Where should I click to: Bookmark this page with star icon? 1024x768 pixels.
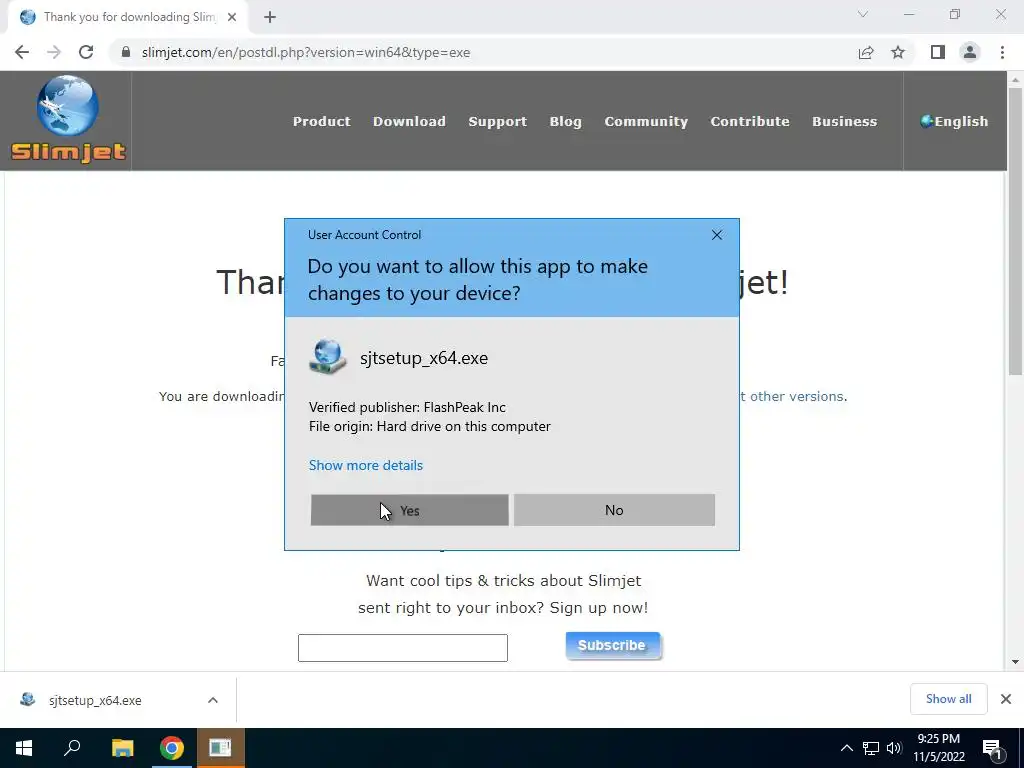tap(898, 52)
